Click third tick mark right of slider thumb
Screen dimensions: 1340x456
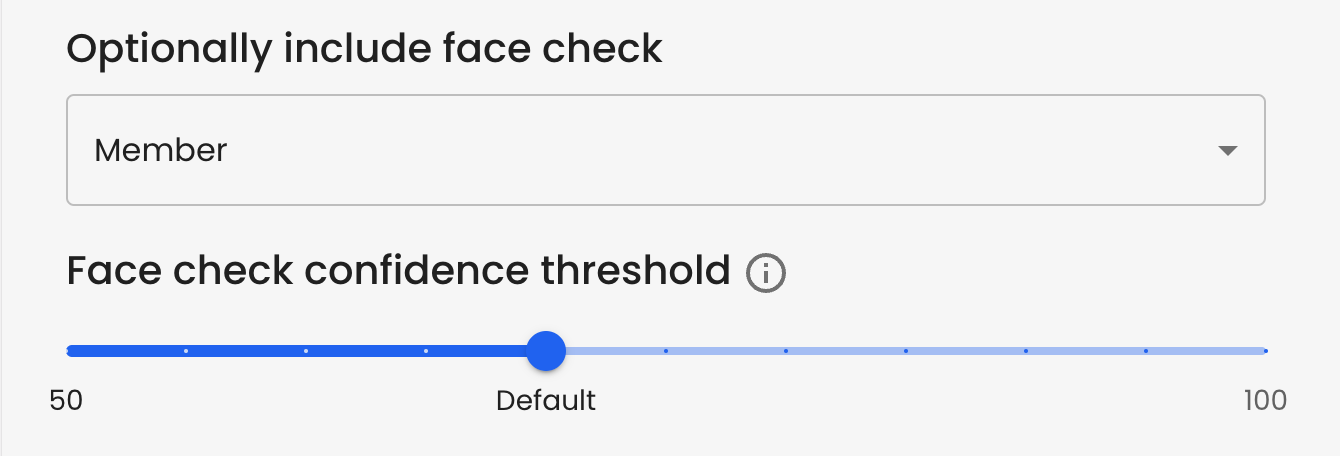906,351
